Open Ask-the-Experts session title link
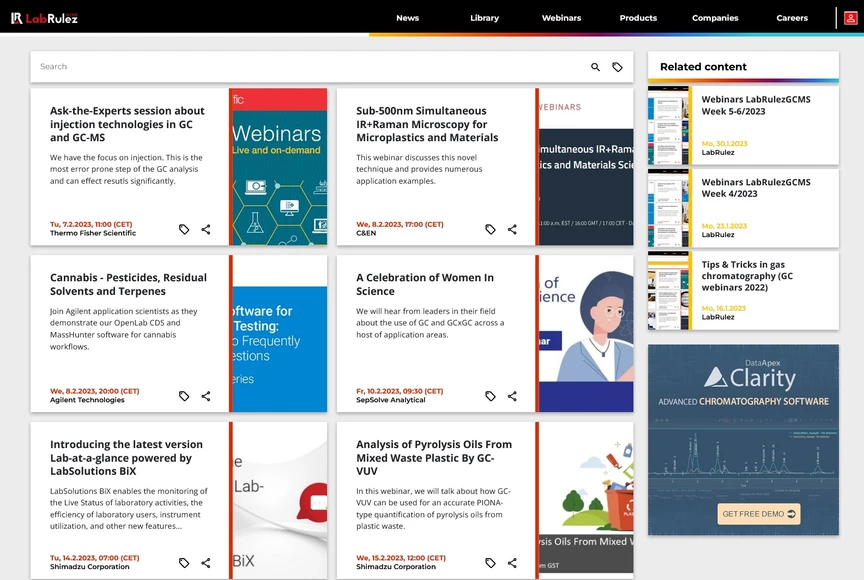Image resolution: width=864 pixels, height=580 pixels. tap(127, 124)
